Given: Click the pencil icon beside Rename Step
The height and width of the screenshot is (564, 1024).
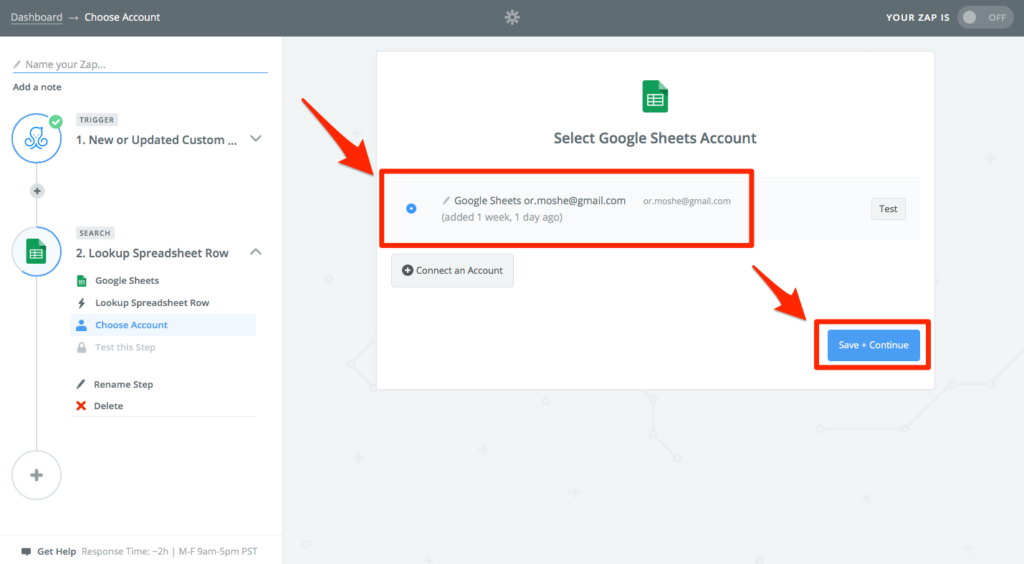Looking at the screenshot, I should pos(81,384).
